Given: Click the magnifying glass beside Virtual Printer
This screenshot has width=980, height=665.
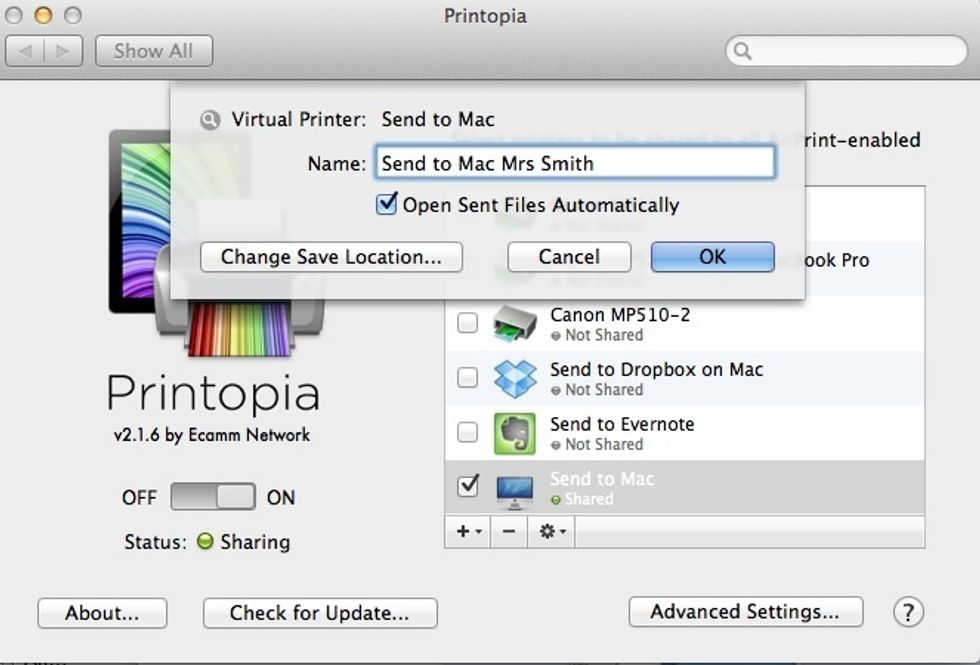Looking at the screenshot, I should pos(210,118).
